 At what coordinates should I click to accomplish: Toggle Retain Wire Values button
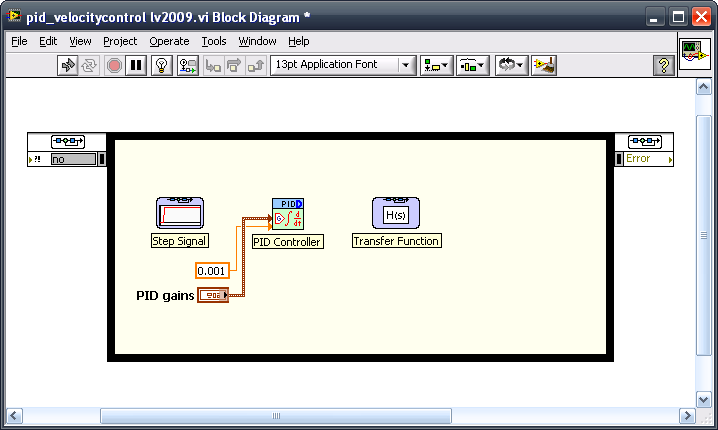pyautogui.click(x=188, y=65)
